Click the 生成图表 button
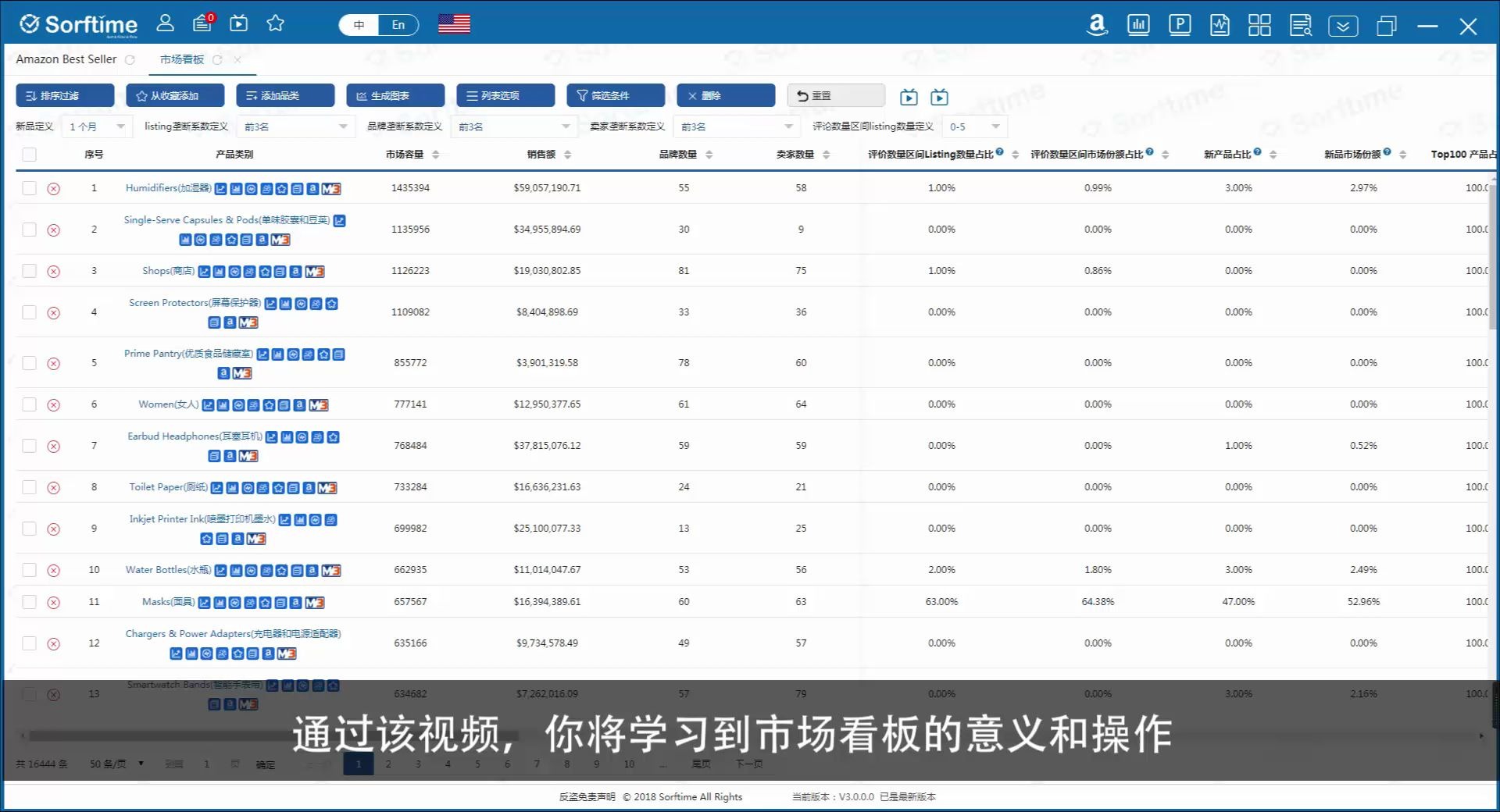This screenshot has width=1500, height=812. [395, 95]
